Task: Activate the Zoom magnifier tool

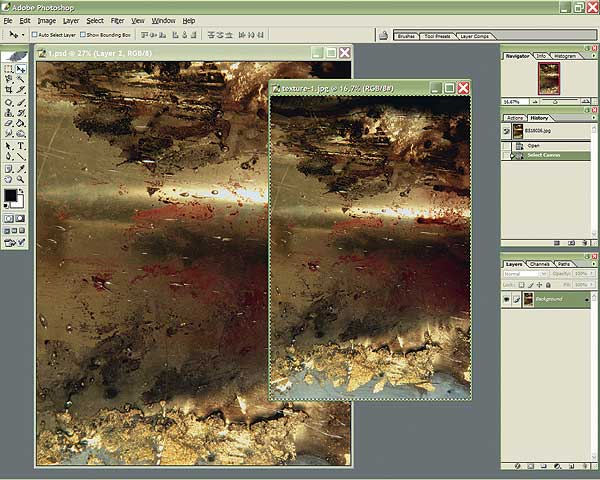Action: (21, 178)
